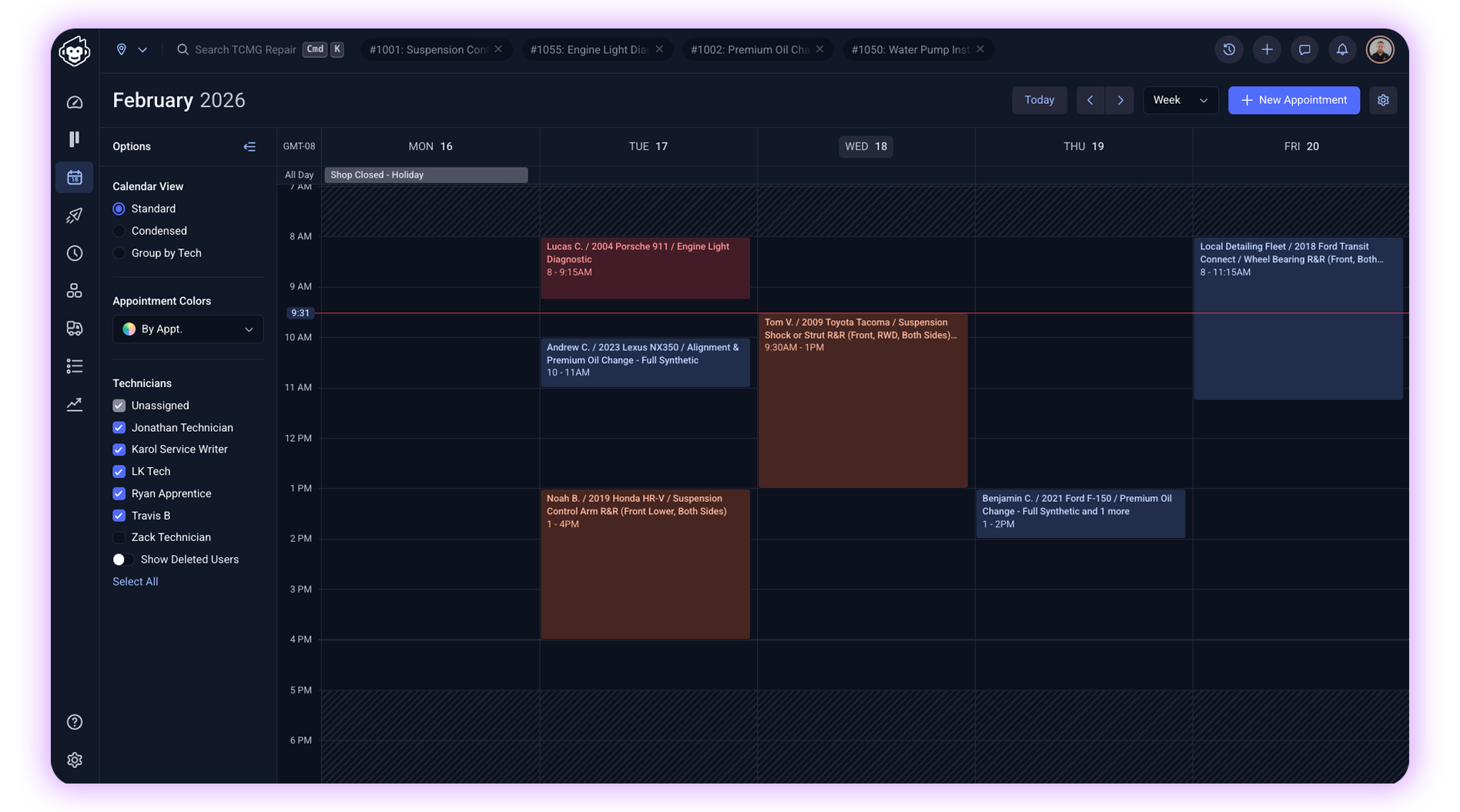Viewport: 1460px width, 812px height.
Task: Open the help question mark icon
Action: 75,722
